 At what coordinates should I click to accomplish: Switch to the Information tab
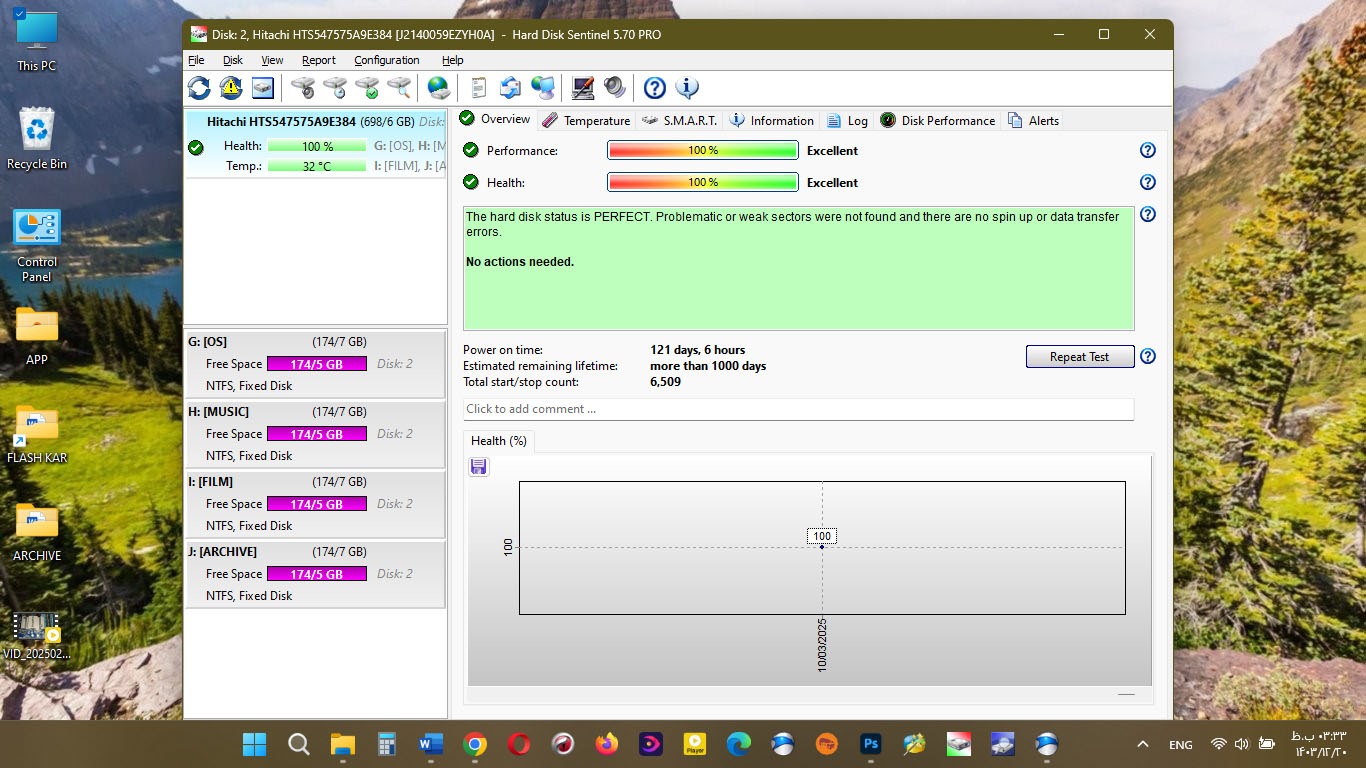click(771, 120)
